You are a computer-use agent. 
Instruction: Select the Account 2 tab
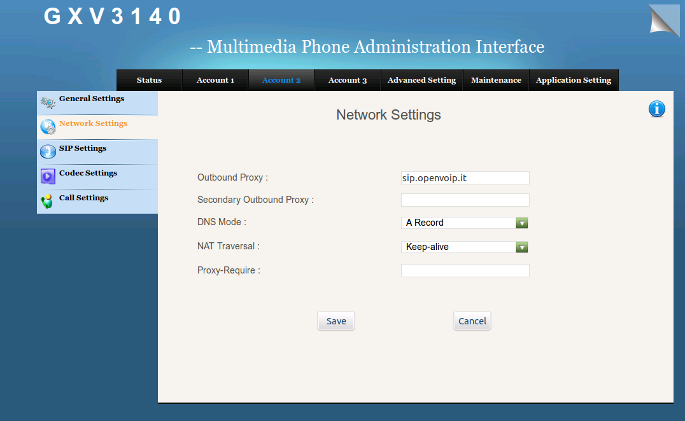281,80
